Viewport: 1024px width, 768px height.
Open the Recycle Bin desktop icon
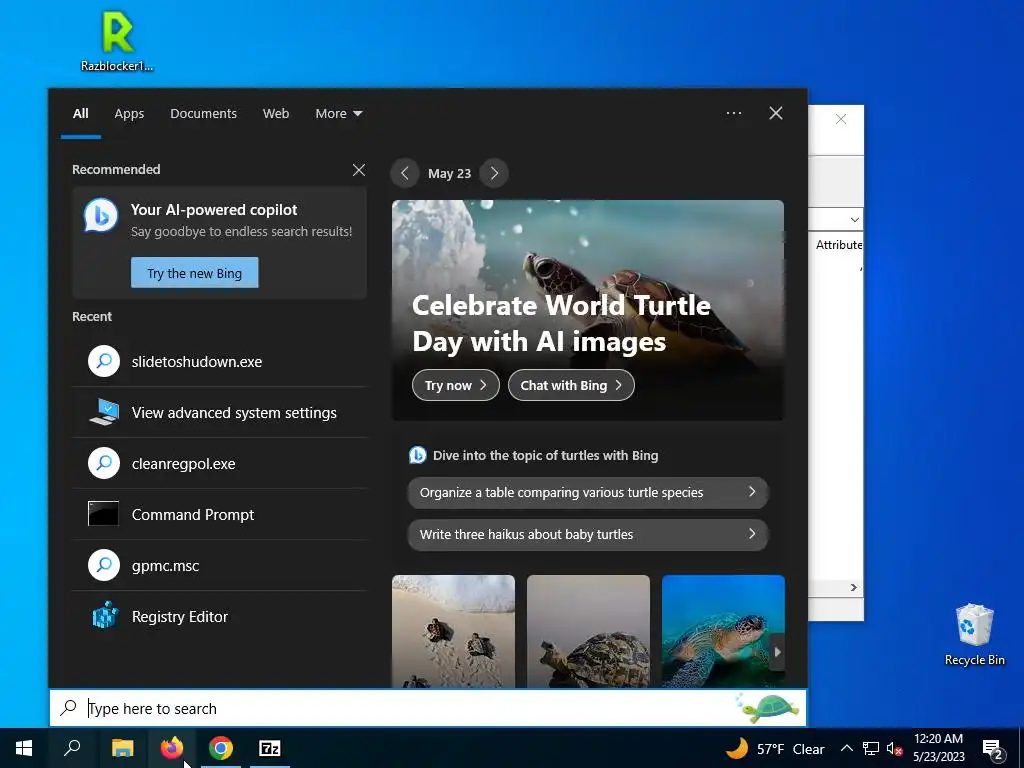[974, 634]
